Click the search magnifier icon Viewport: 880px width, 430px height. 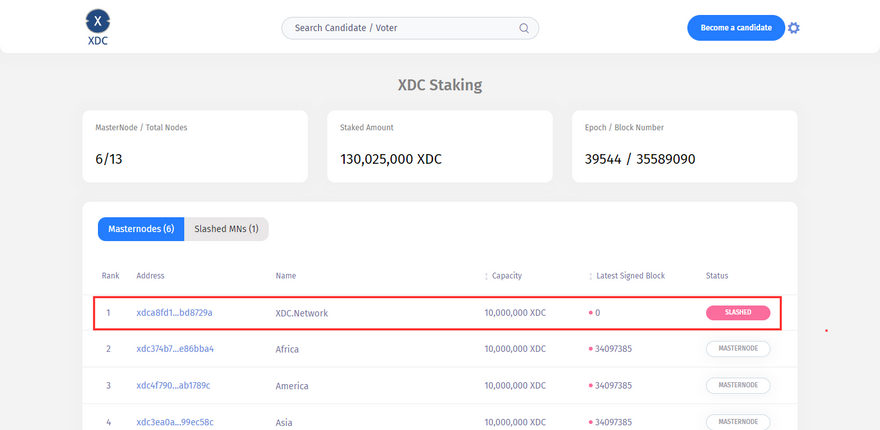(x=524, y=28)
